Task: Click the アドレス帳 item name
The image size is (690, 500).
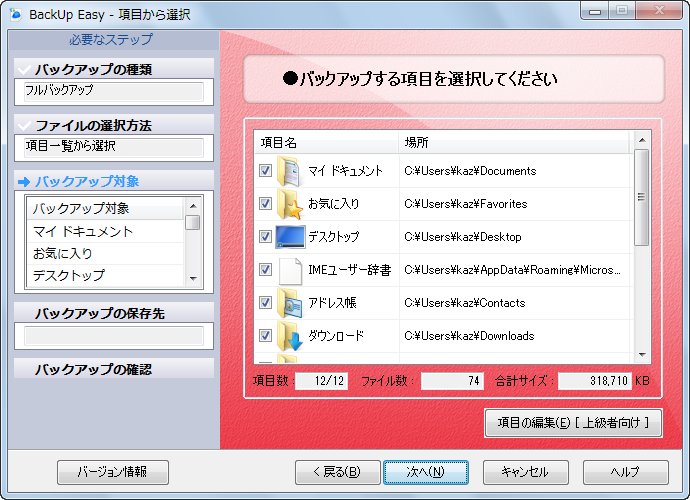Action: [x=332, y=303]
